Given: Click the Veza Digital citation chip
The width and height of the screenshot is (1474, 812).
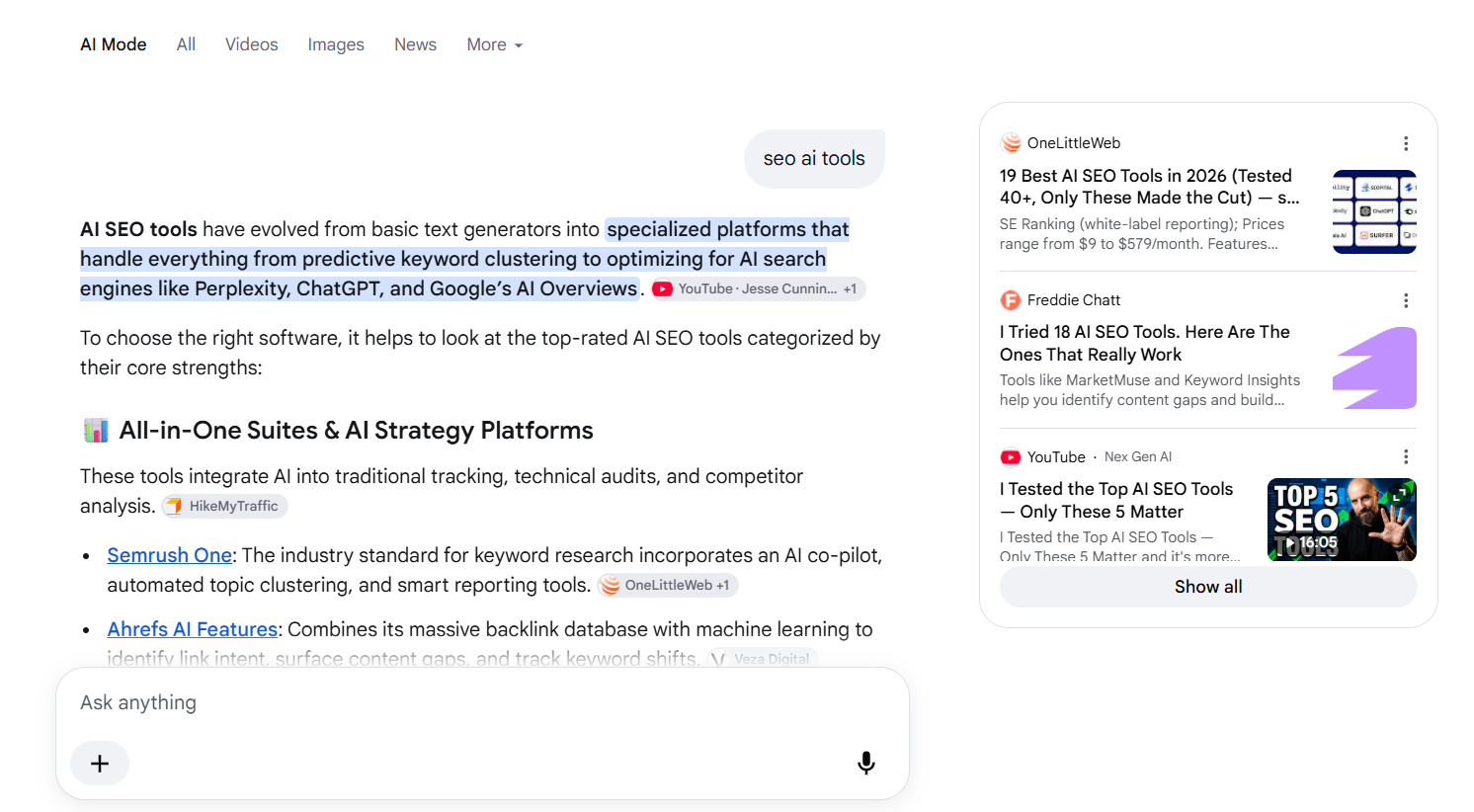Looking at the screenshot, I should (762, 659).
